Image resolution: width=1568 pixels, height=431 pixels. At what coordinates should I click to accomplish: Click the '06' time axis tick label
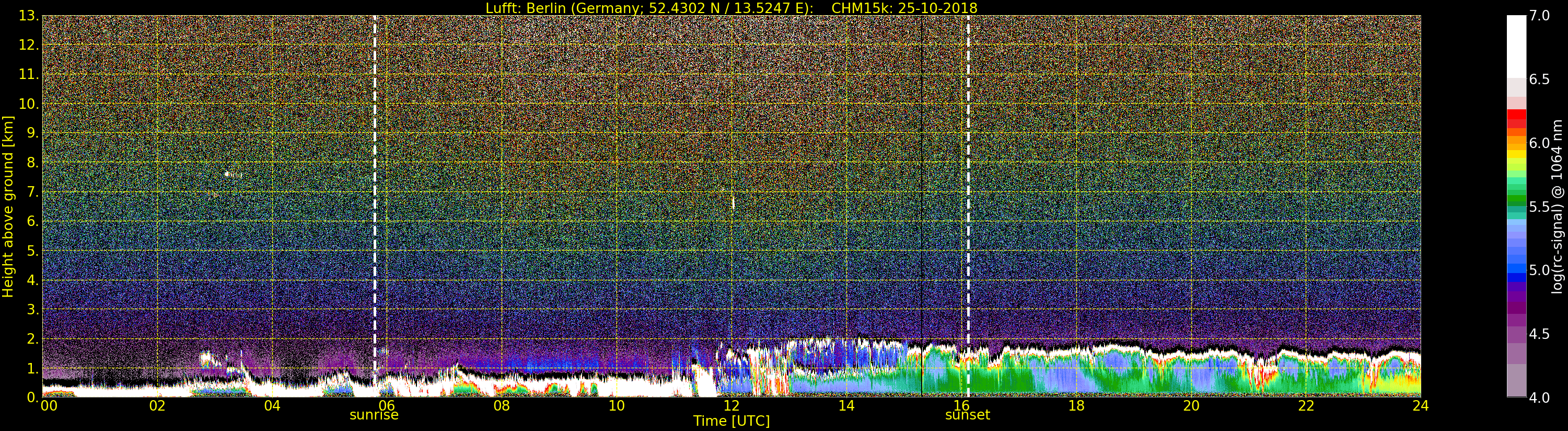(x=387, y=405)
